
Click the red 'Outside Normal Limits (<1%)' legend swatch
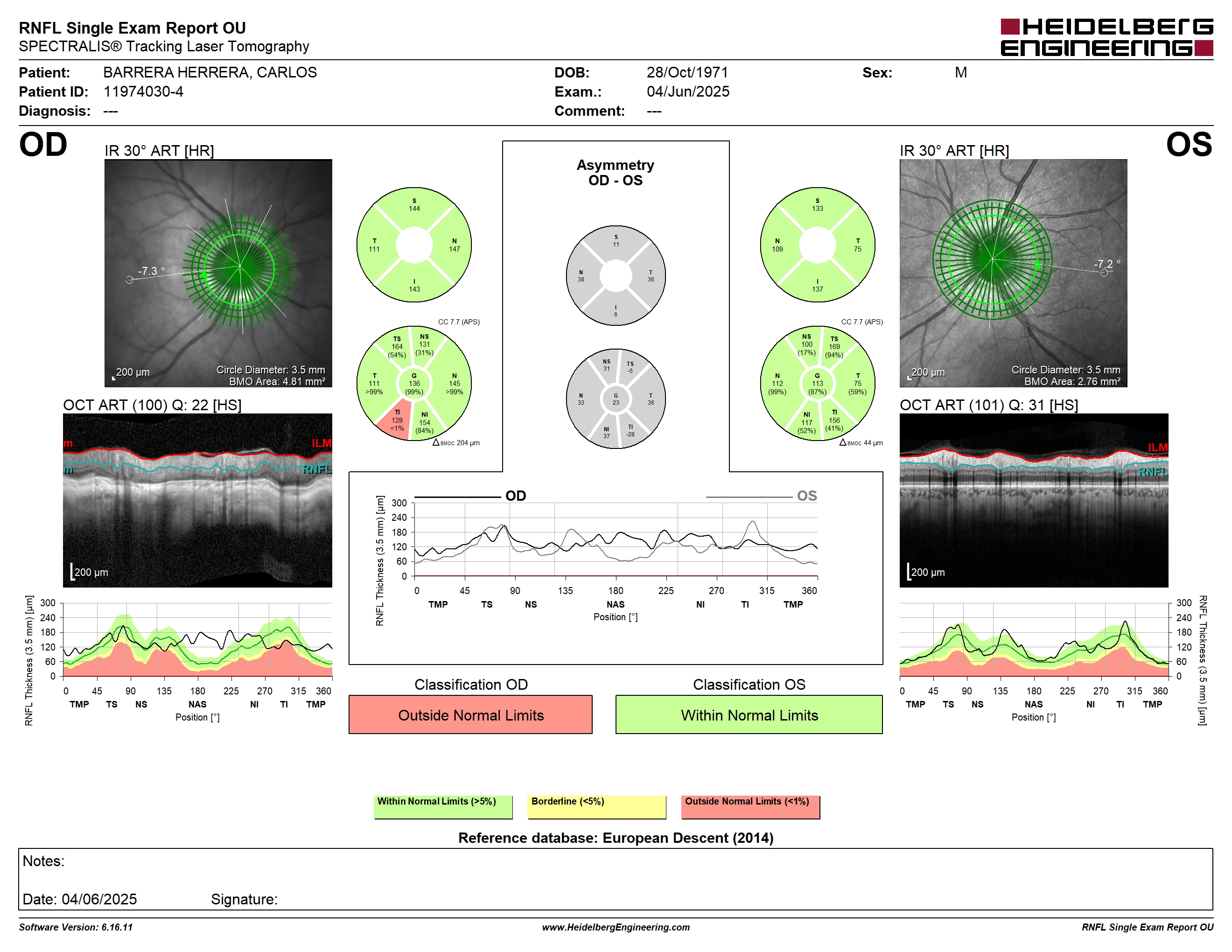click(x=750, y=807)
